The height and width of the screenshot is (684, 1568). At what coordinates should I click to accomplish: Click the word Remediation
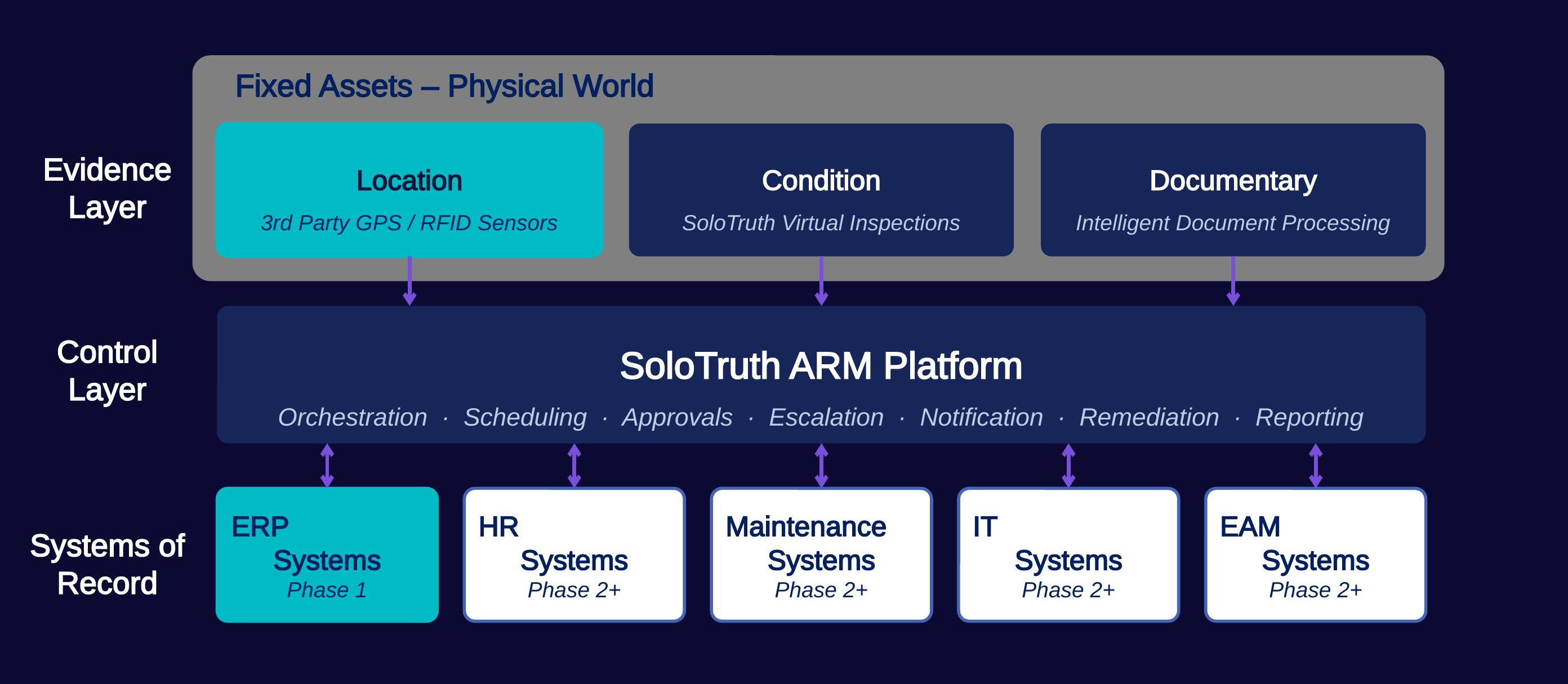pyautogui.click(x=1149, y=418)
